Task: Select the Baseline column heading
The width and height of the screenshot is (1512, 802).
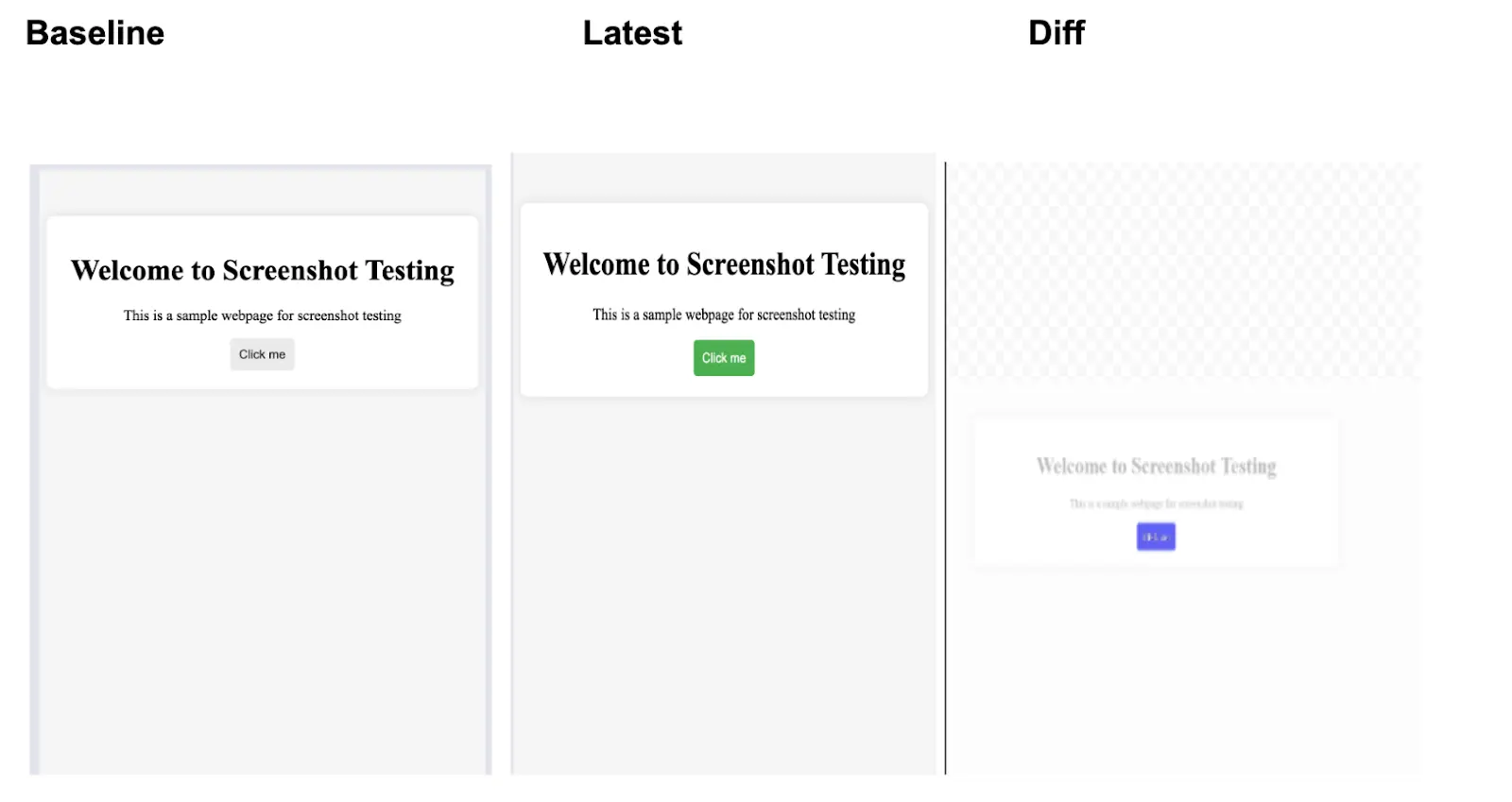Action: [94, 32]
